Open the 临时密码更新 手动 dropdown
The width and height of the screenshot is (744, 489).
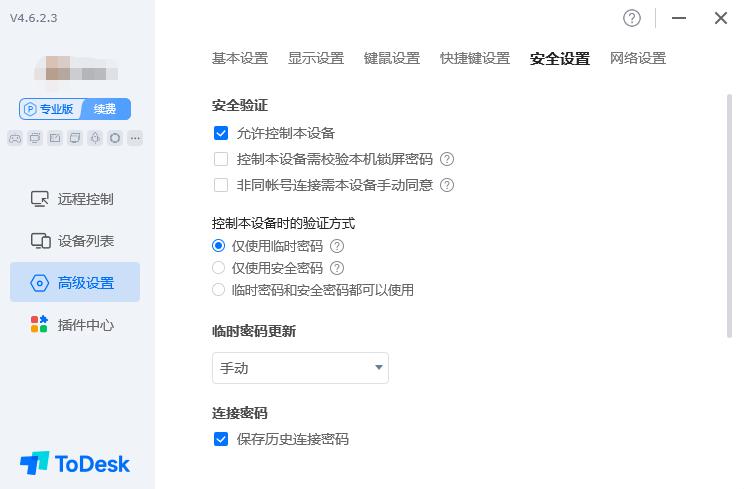pyautogui.click(x=300, y=368)
